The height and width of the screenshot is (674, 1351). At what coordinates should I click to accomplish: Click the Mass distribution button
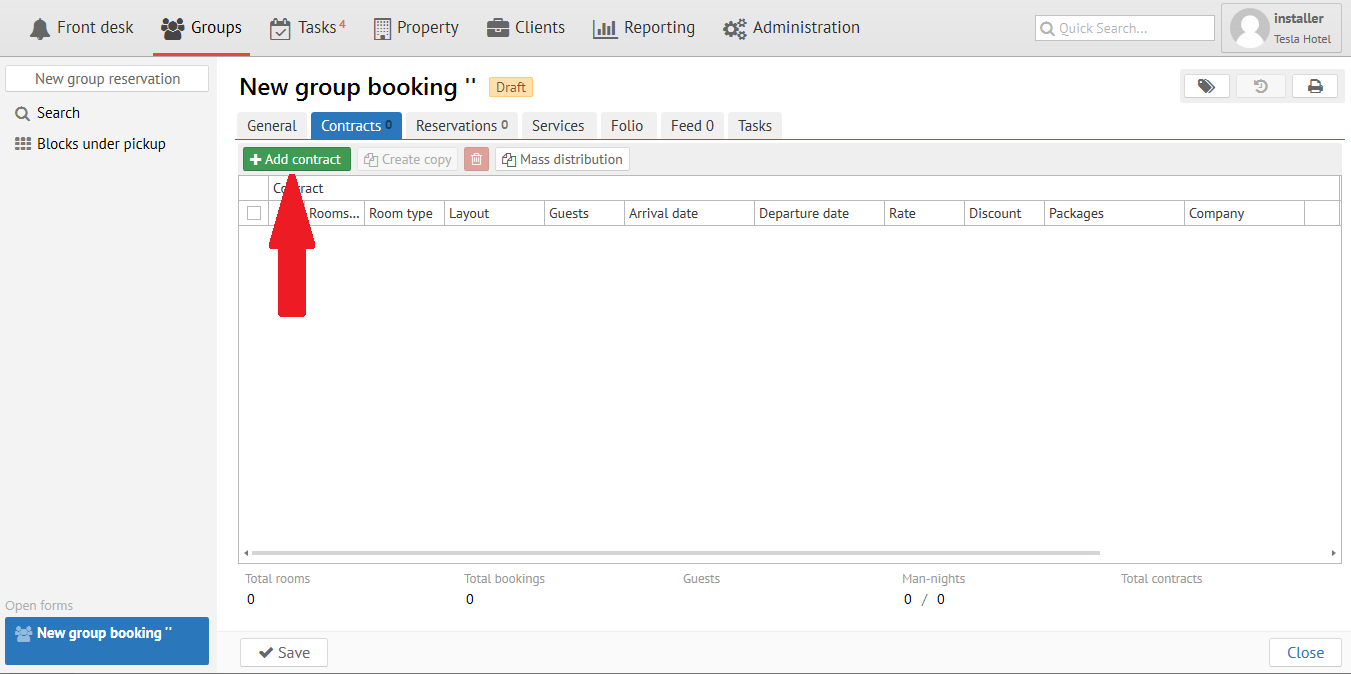[562, 159]
